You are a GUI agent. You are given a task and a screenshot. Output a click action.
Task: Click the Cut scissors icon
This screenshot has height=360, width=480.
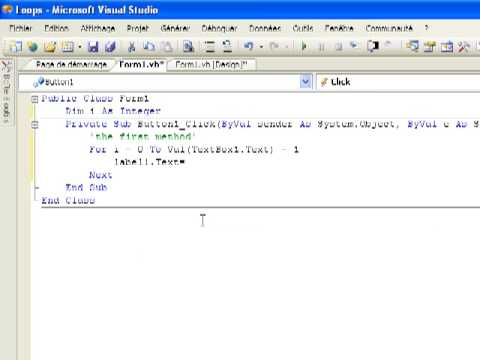[132, 47]
